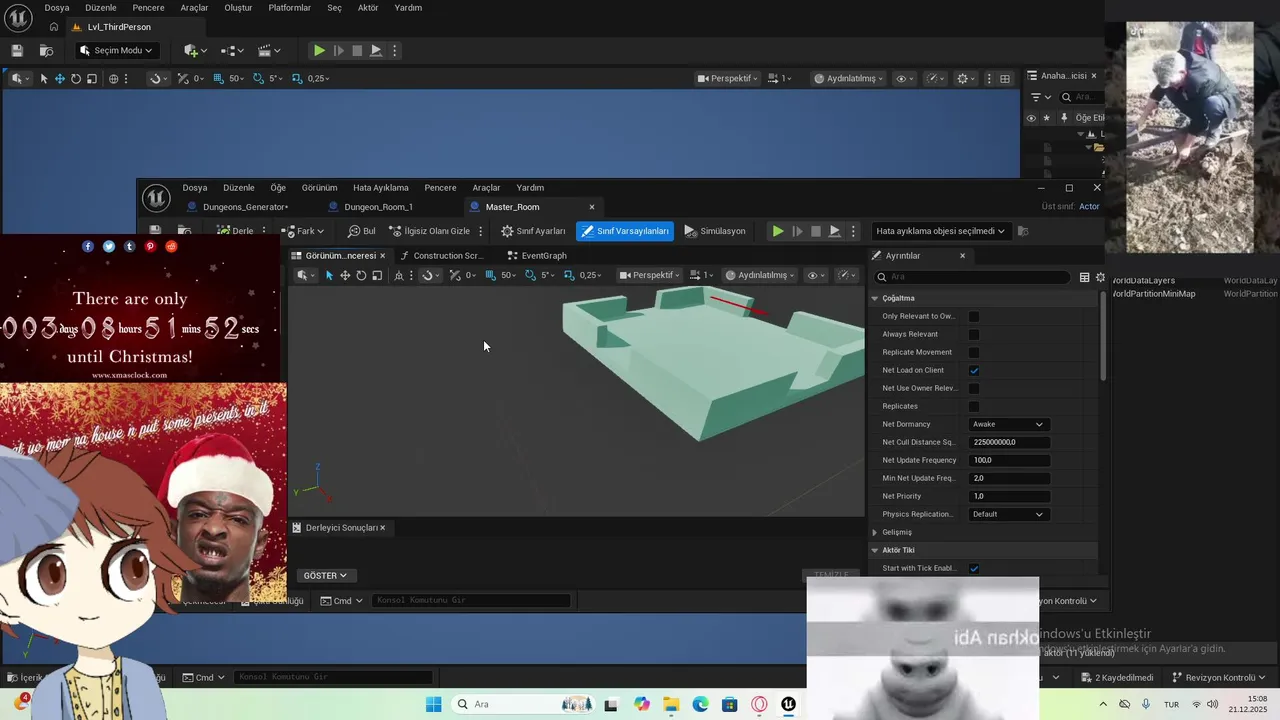Open Aydınlatılmış view mode in the level viewport
1280x720 pixels.
coord(849,78)
